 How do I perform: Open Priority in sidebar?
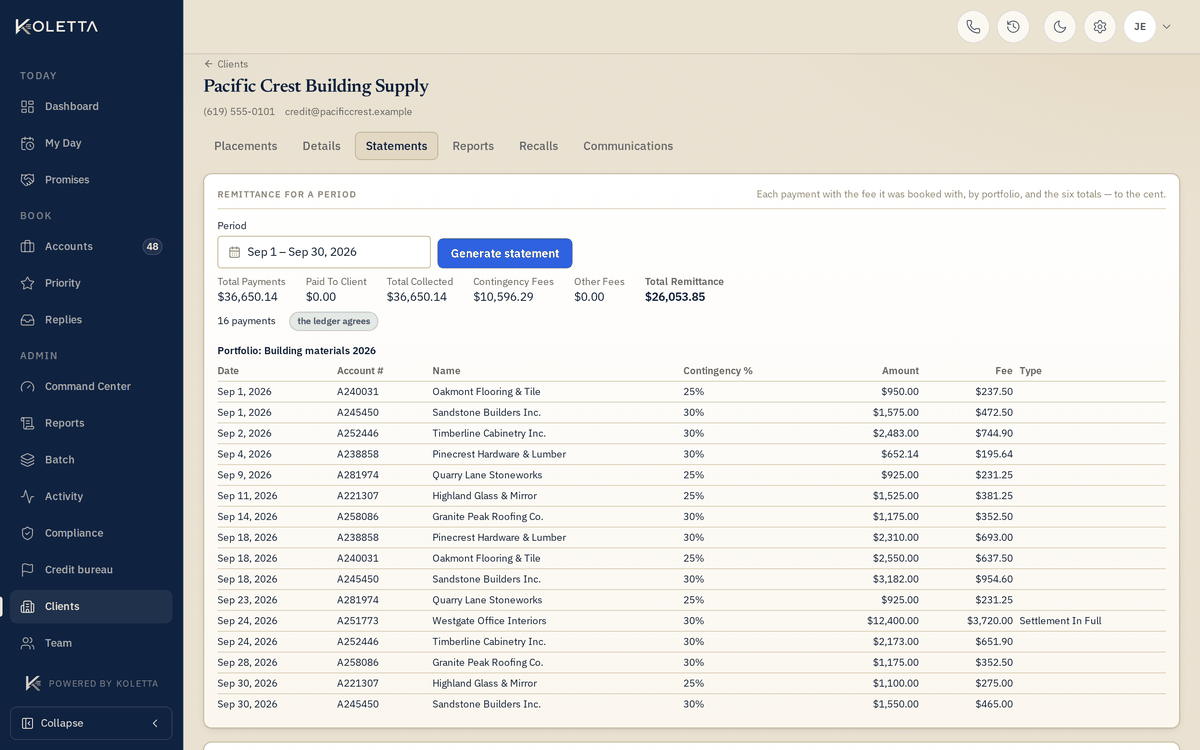91,283
